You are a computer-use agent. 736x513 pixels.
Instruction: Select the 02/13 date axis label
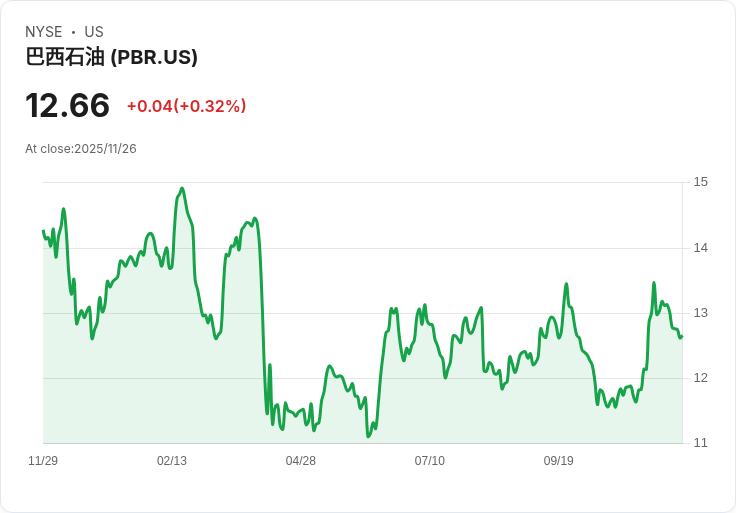tap(172, 461)
